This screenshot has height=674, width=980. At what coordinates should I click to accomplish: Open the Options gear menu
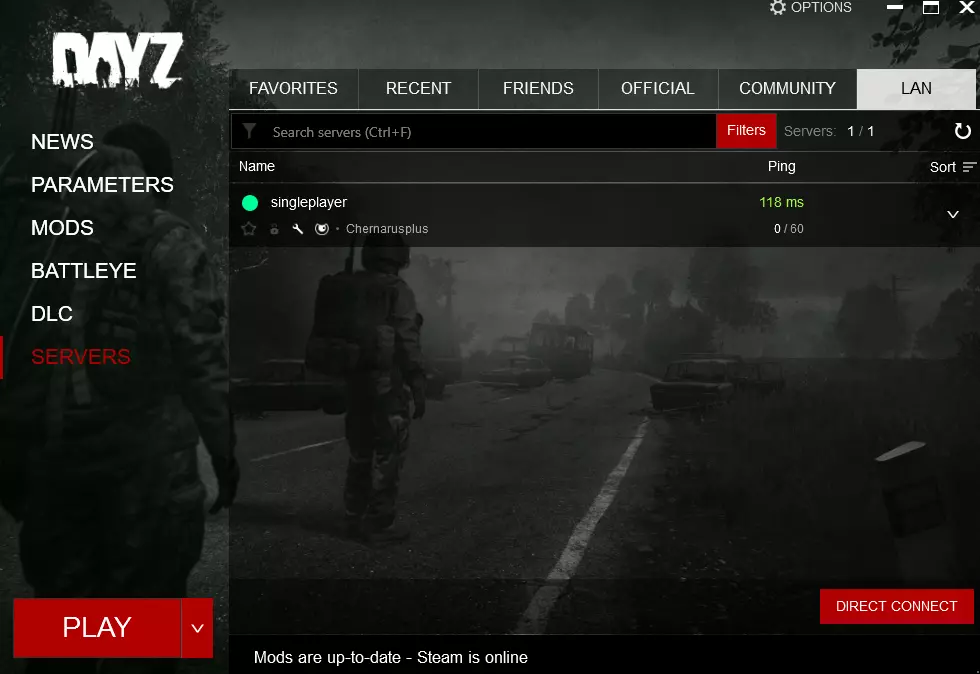(811, 8)
